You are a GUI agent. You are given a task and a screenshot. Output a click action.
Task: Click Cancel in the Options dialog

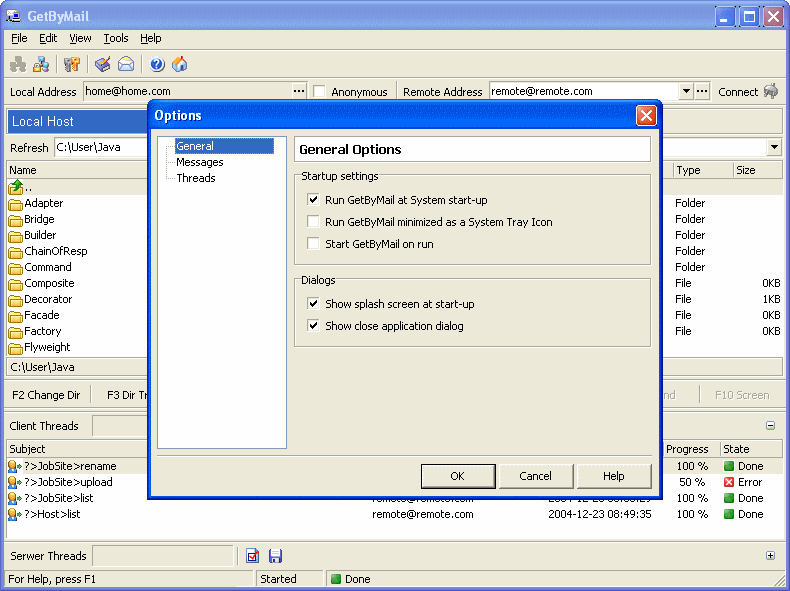point(535,476)
